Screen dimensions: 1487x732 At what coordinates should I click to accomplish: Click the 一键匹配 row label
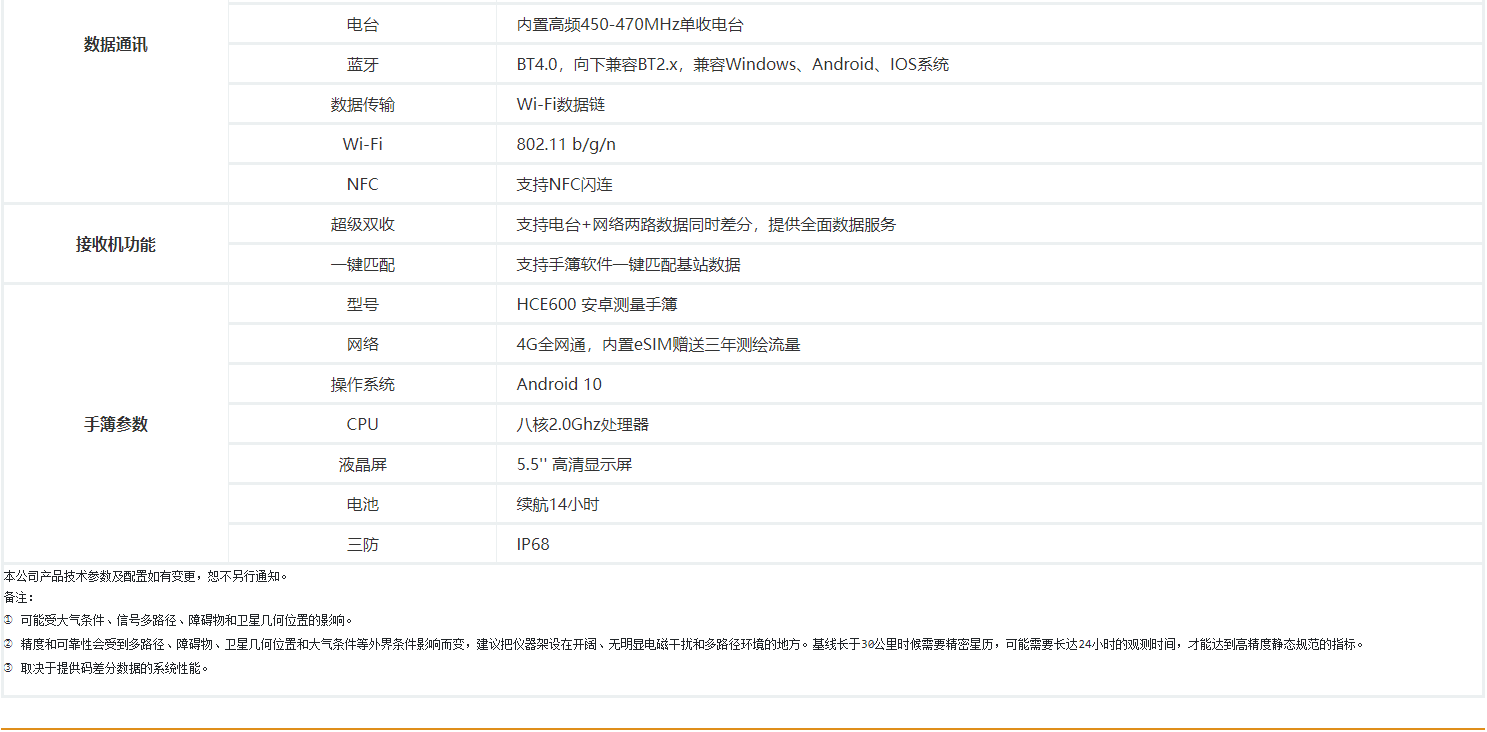point(362,265)
